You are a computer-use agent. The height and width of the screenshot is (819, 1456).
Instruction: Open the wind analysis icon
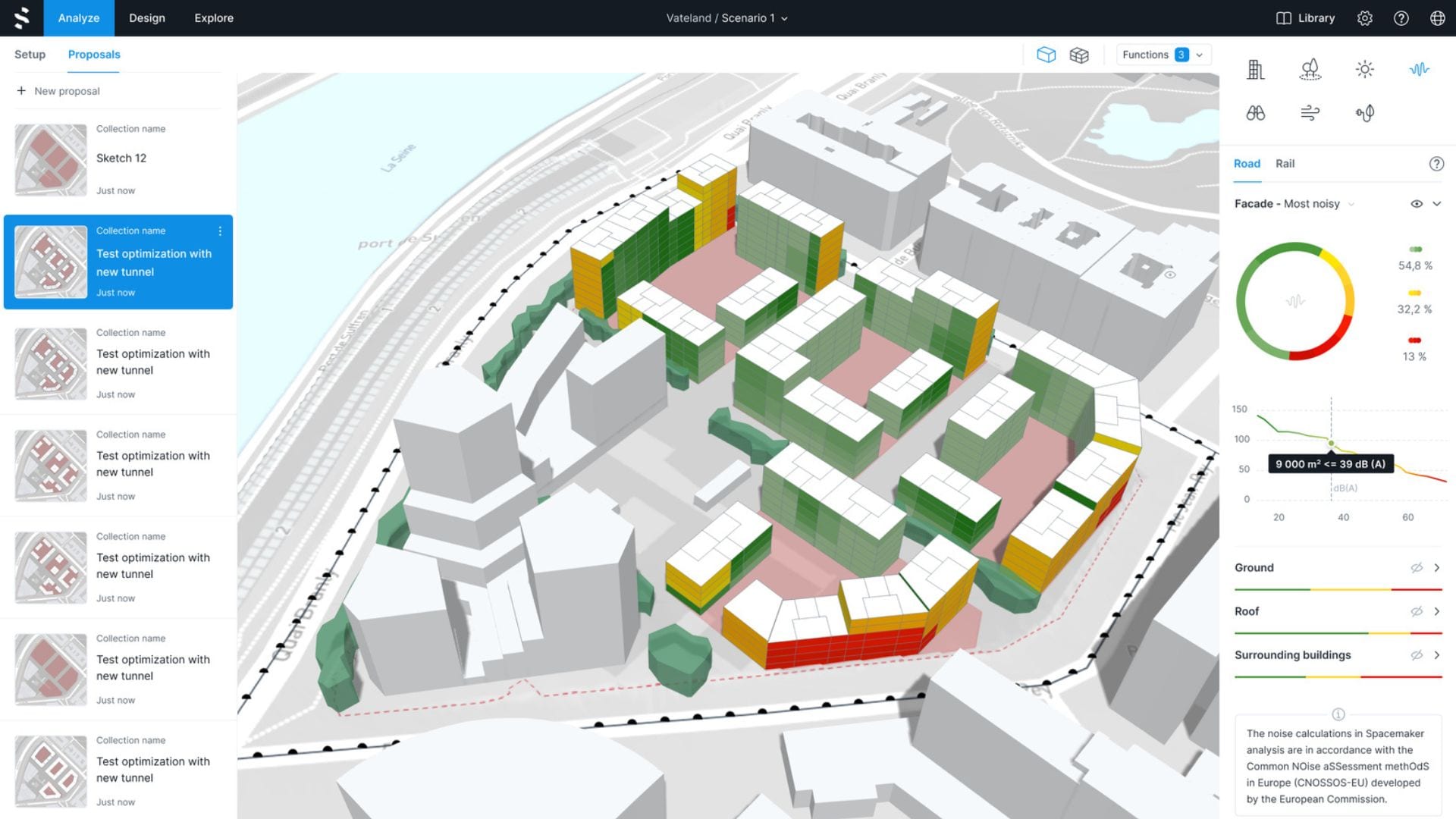[x=1310, y=113]
